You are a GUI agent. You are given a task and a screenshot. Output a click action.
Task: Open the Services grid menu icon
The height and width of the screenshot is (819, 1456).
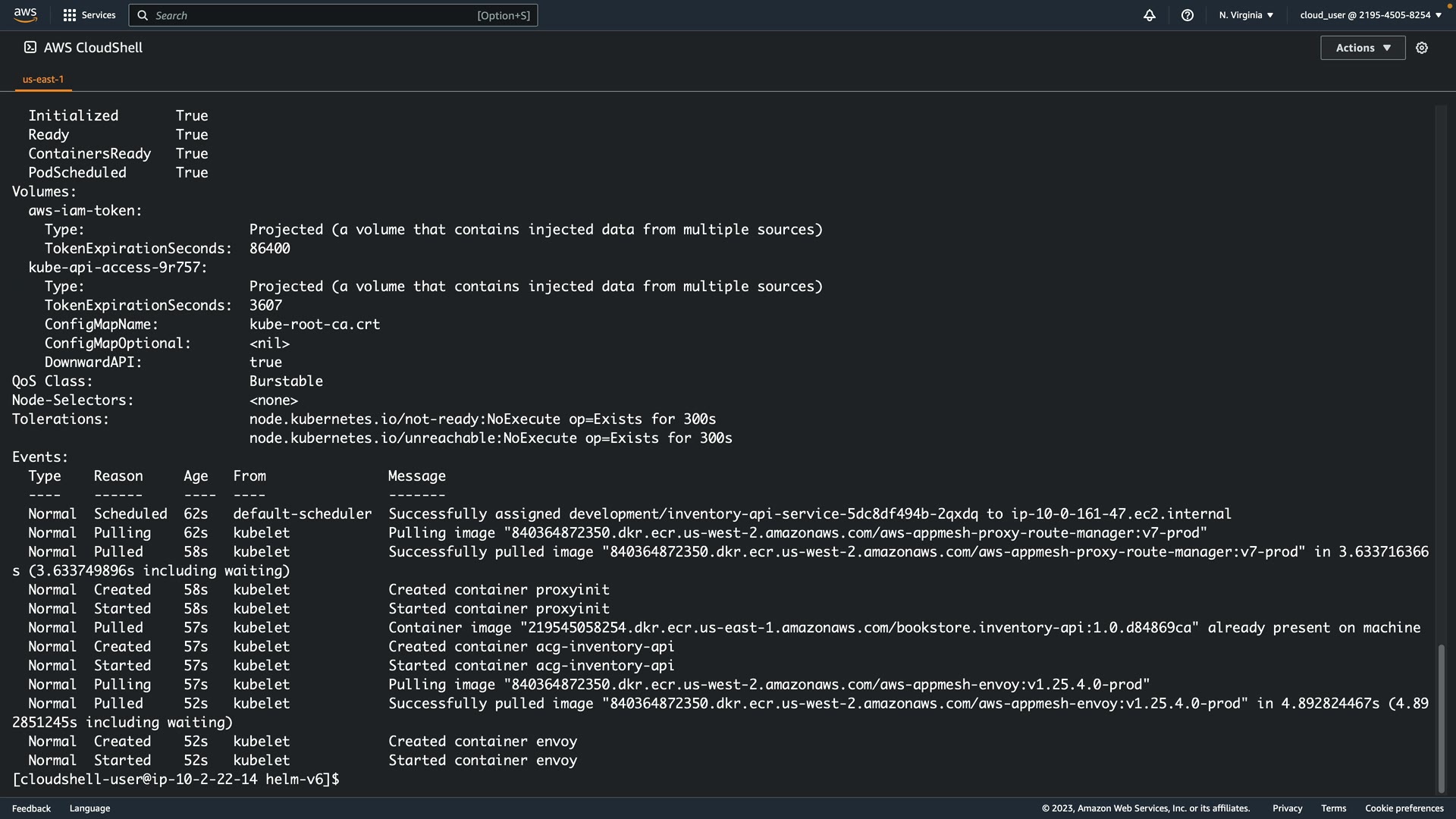pos(70,15)
